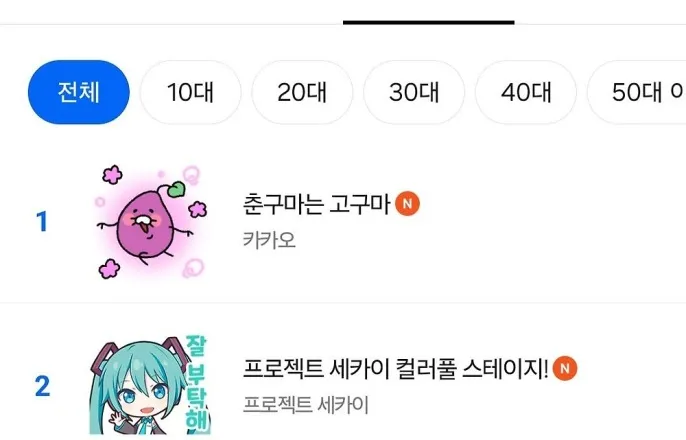Open the purple sweet potato emoticon thumbnail

[150, 222]
